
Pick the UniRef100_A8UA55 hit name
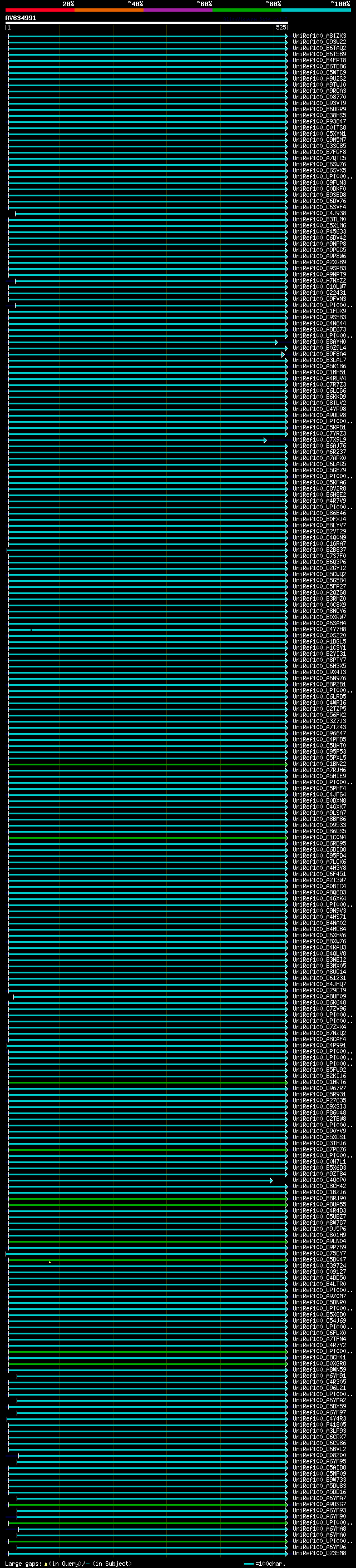tap(319, 1205)
